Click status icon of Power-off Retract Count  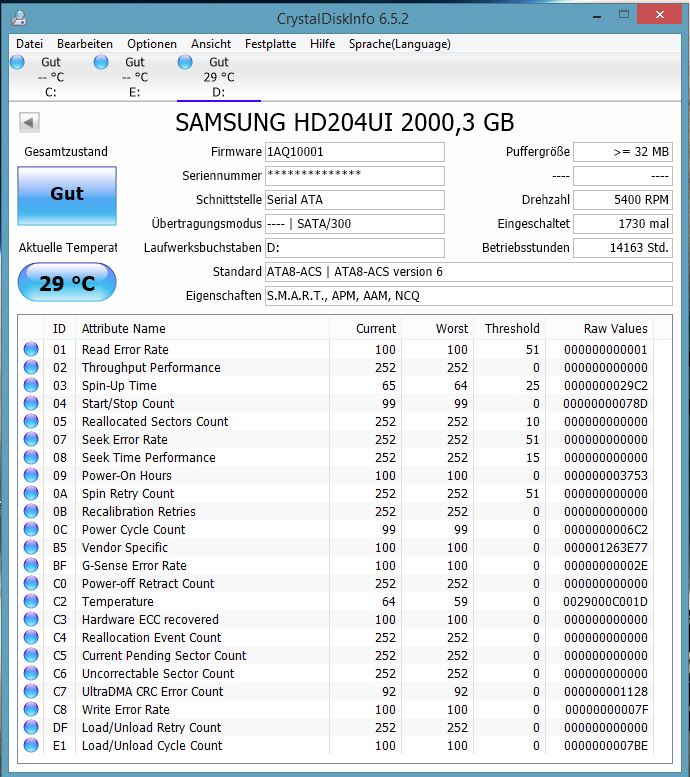click(x=31, y=583)
